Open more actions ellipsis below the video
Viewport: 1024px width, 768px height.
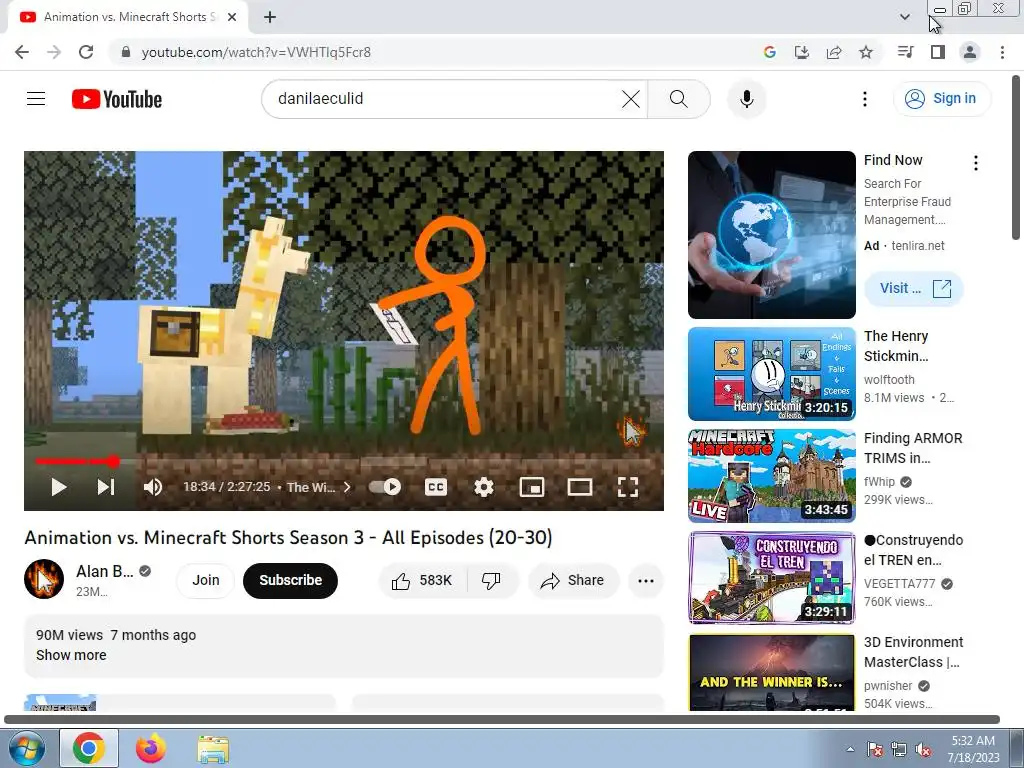pyautogui.click(x=646, y=581)
